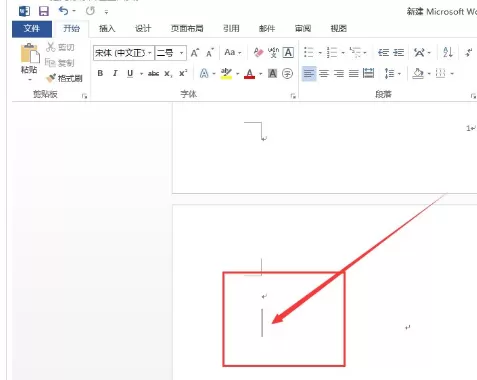Select Align Left
The width and height of the screenshot is (477, 380).
click(309, 73)
